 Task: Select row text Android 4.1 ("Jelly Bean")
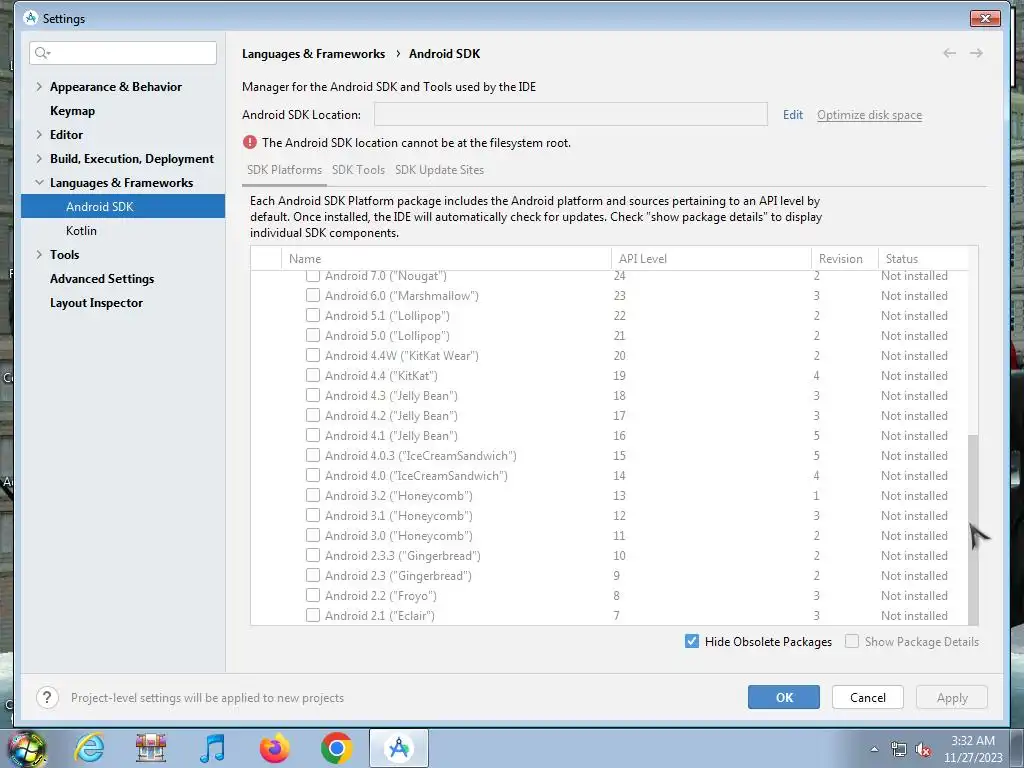391,436
